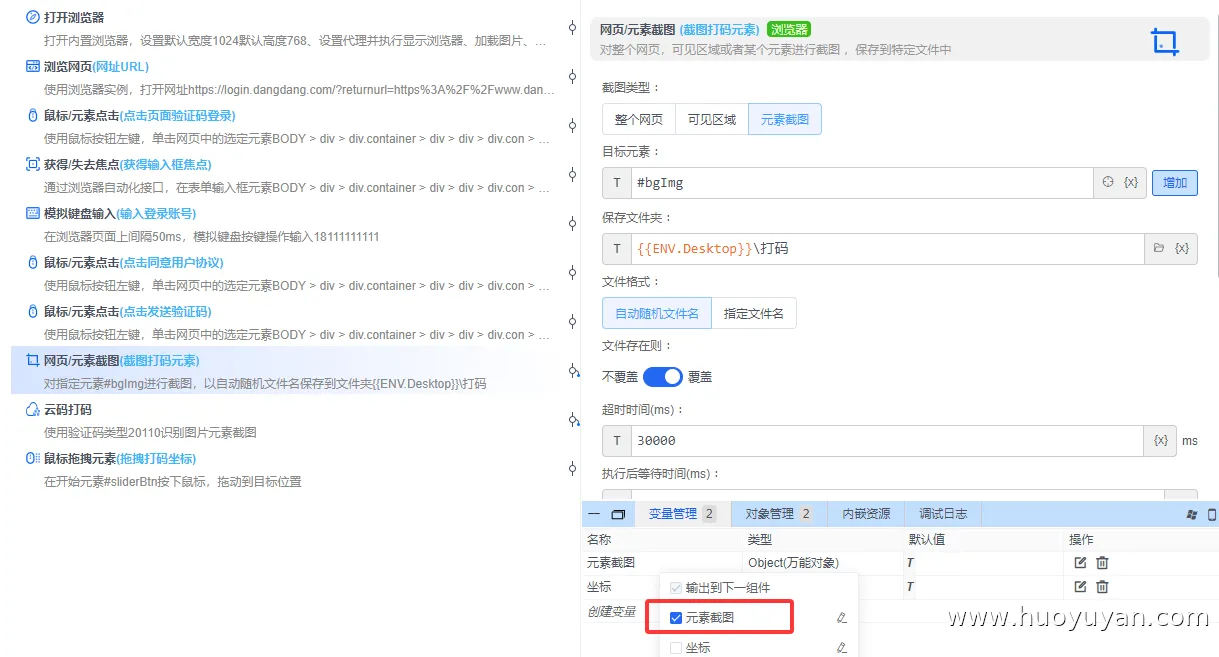The height and width of the screenshot is (657, 1219).
Task: Open the 调试日志 tab
Action: click(x=943, y=514)
